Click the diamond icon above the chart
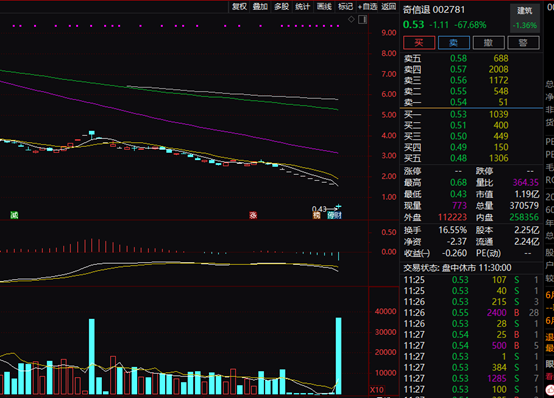 pyautogui.click(x=351, y=19)
